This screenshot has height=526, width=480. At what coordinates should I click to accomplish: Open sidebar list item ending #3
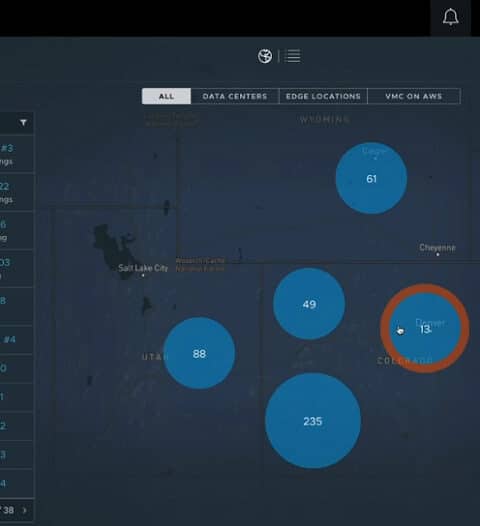[16, 154]
